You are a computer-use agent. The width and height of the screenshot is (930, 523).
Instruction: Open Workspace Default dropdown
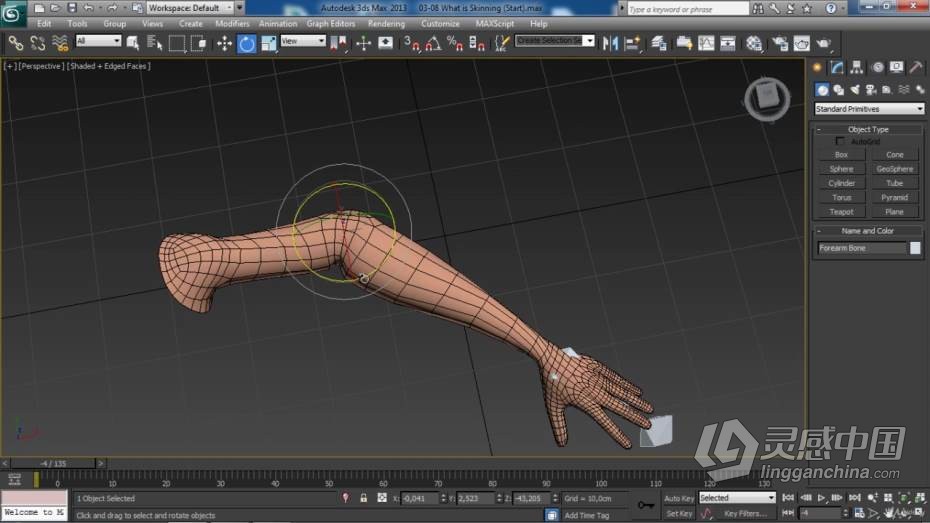tap(190, 8)
